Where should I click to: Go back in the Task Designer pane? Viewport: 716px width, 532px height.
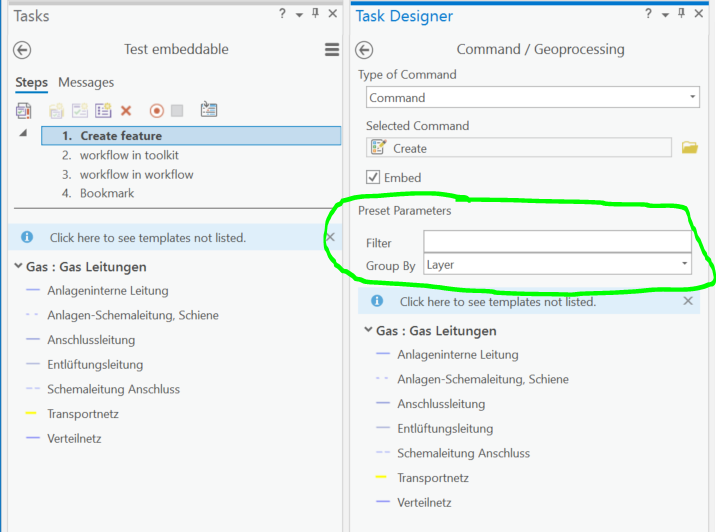364,50
